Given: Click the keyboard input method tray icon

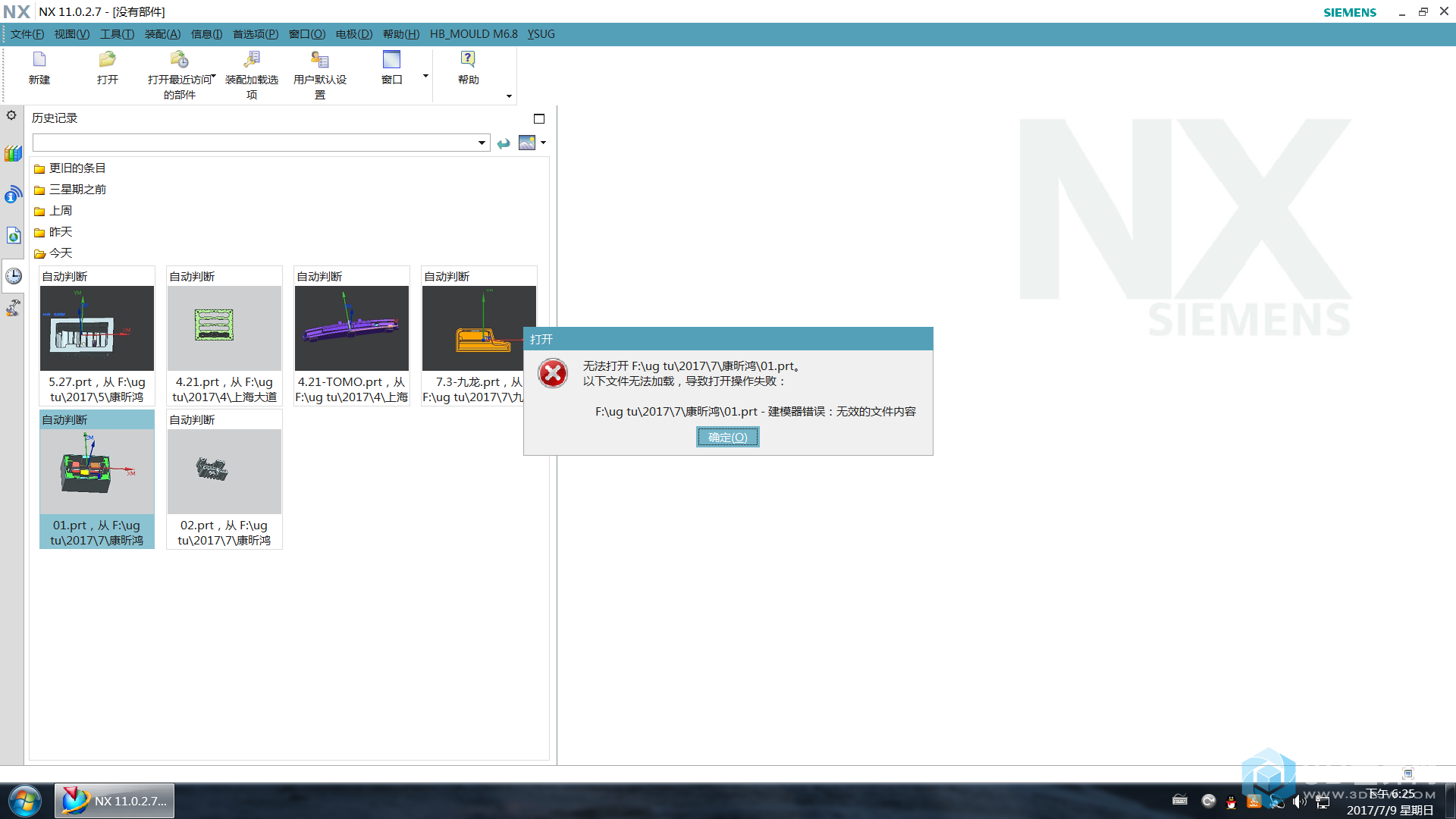Looking at the screenshot, I should tap(1180, 800).
